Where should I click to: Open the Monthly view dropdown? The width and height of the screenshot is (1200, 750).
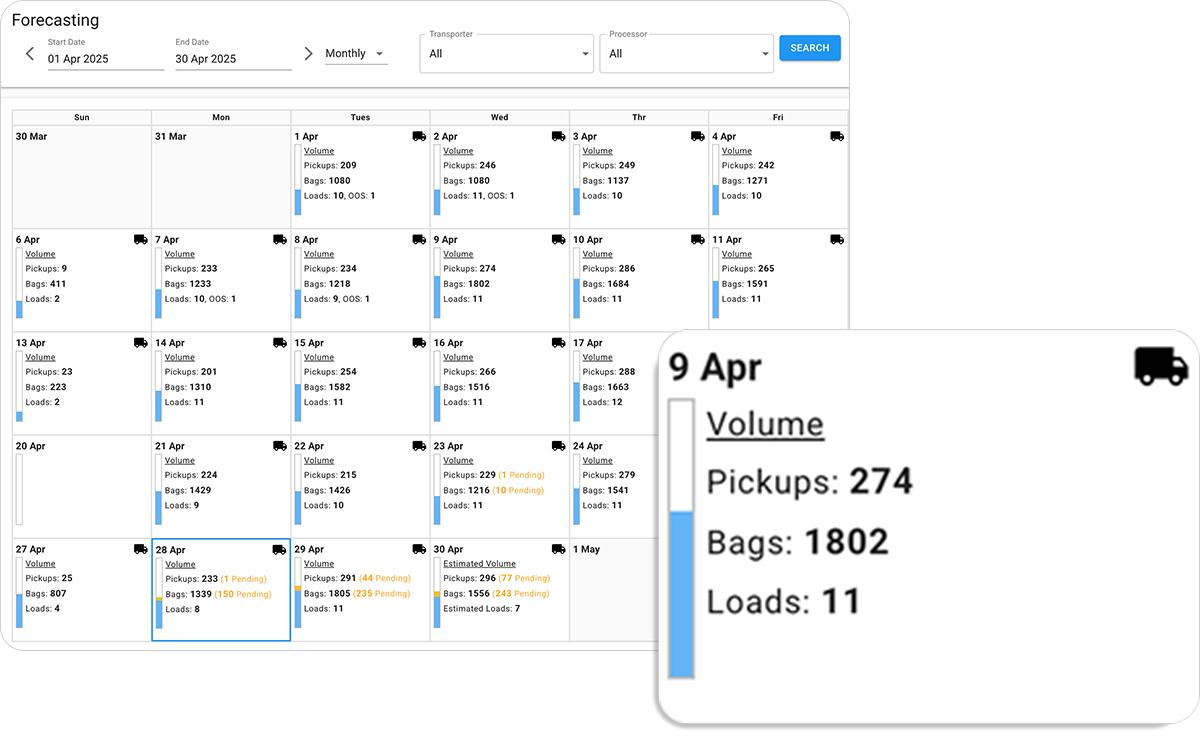tap(355, 54)
